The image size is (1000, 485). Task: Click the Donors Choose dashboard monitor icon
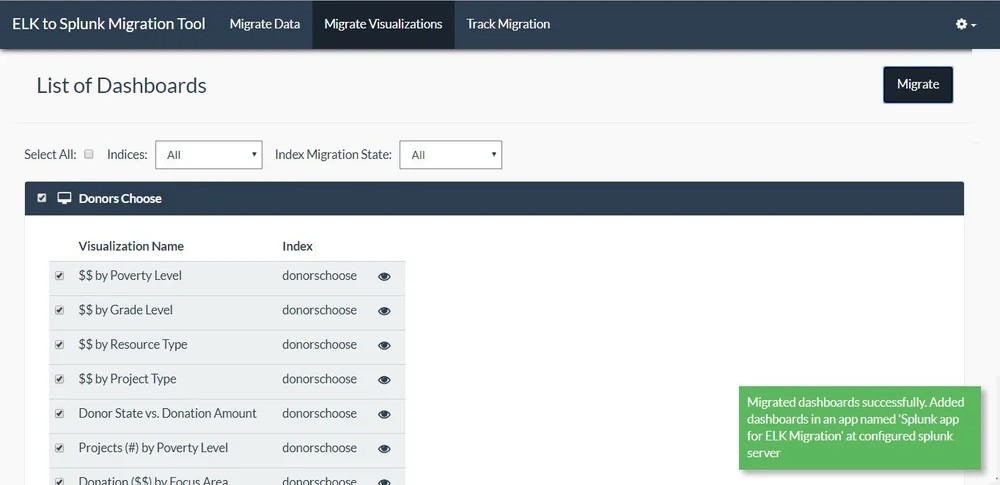coord(64,198)
